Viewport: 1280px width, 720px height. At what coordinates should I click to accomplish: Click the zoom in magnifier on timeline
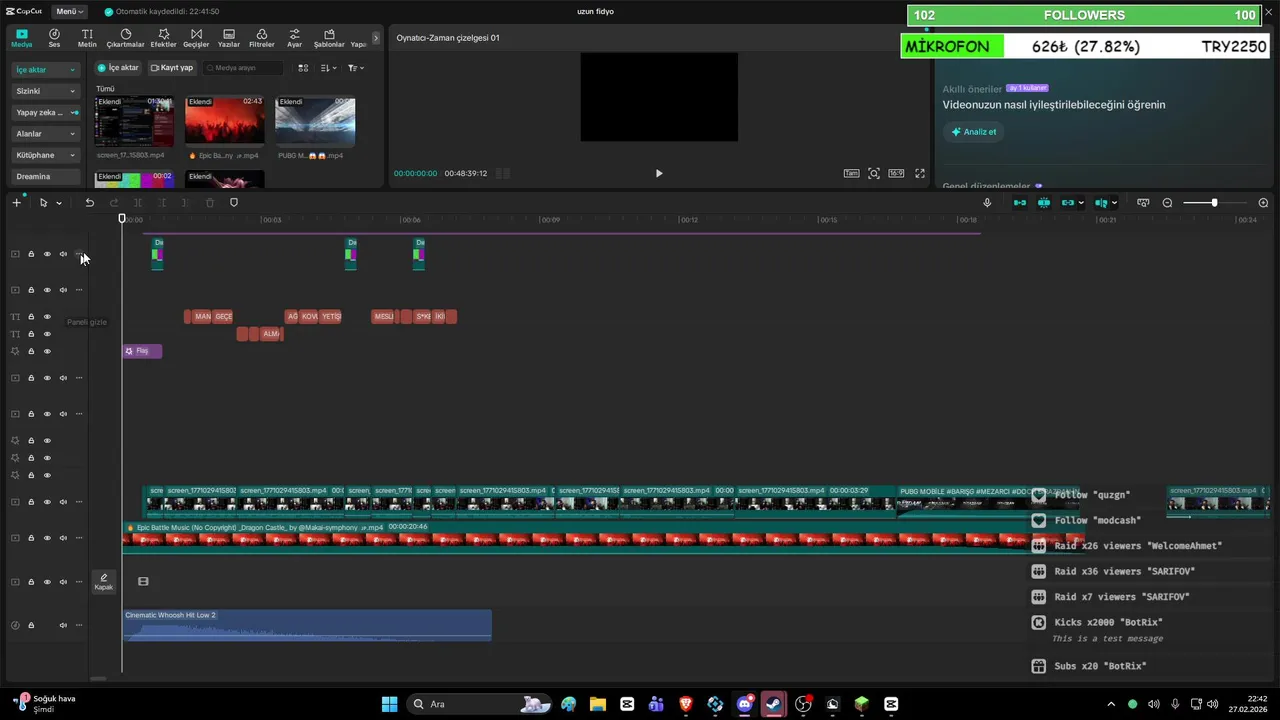[x=1263, y=203]
